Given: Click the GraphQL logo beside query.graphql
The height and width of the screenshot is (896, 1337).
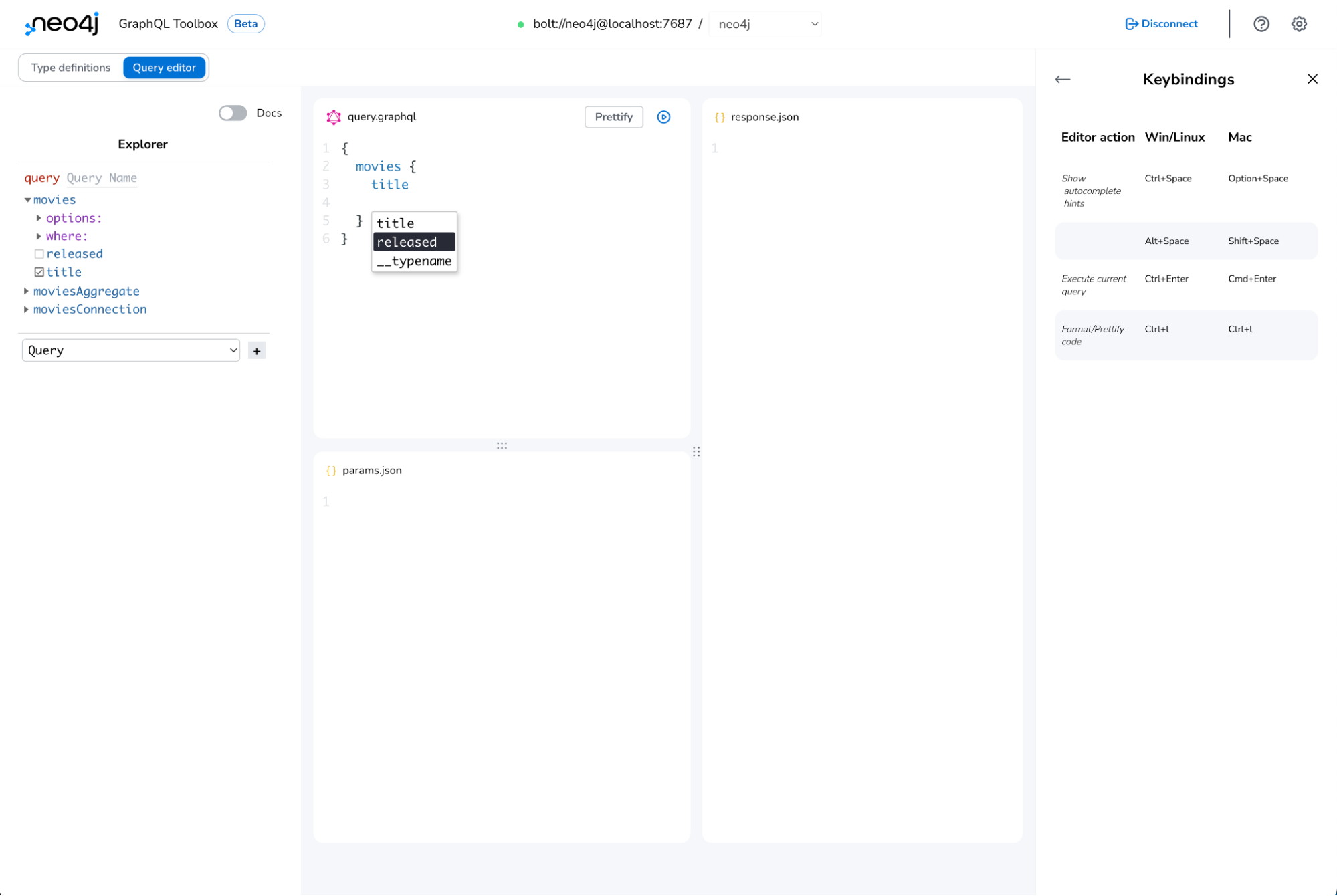Looking at the screenshot, I should [x=332, y=116].
